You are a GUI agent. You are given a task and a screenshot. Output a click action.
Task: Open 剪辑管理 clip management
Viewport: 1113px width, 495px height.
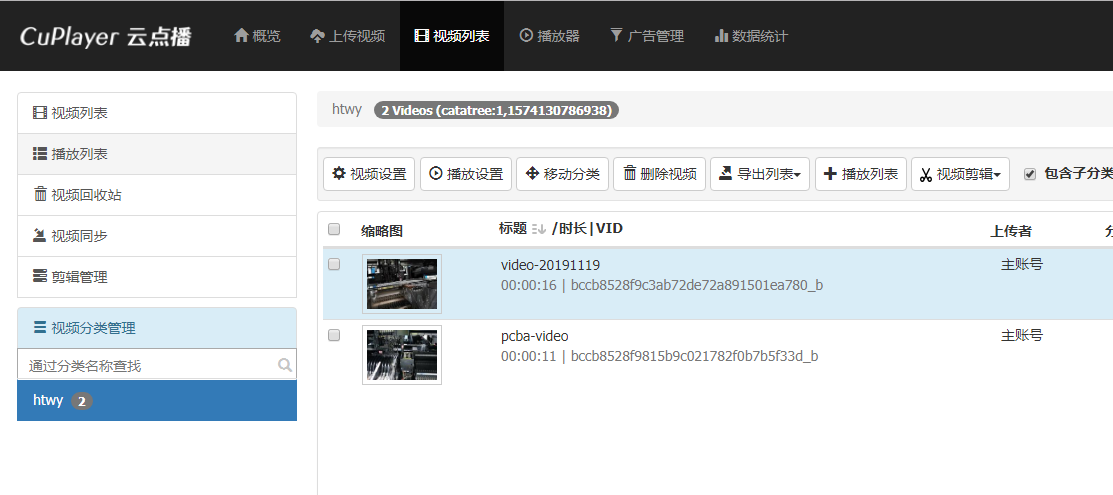pyautogui.click(x=157, y=277)
